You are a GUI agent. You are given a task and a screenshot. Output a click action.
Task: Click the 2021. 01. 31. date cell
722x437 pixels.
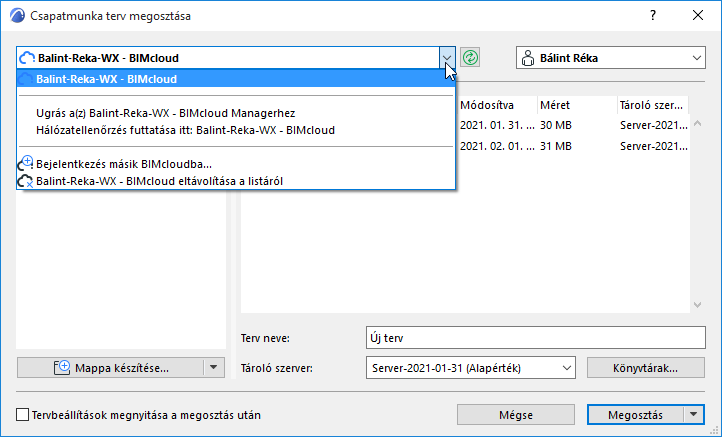click(x=497, y=125)
